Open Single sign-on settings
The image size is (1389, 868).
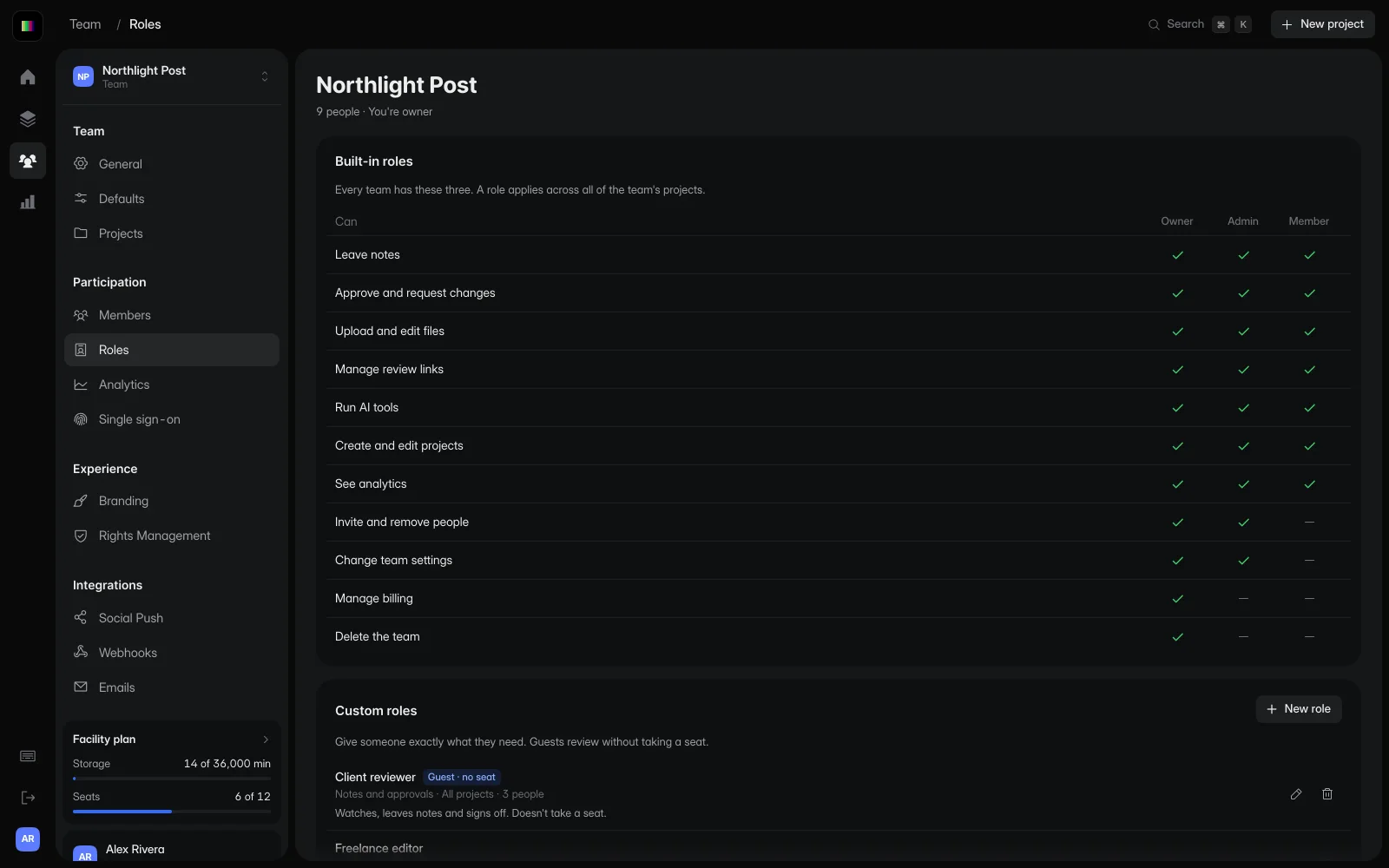coord(172,419)
